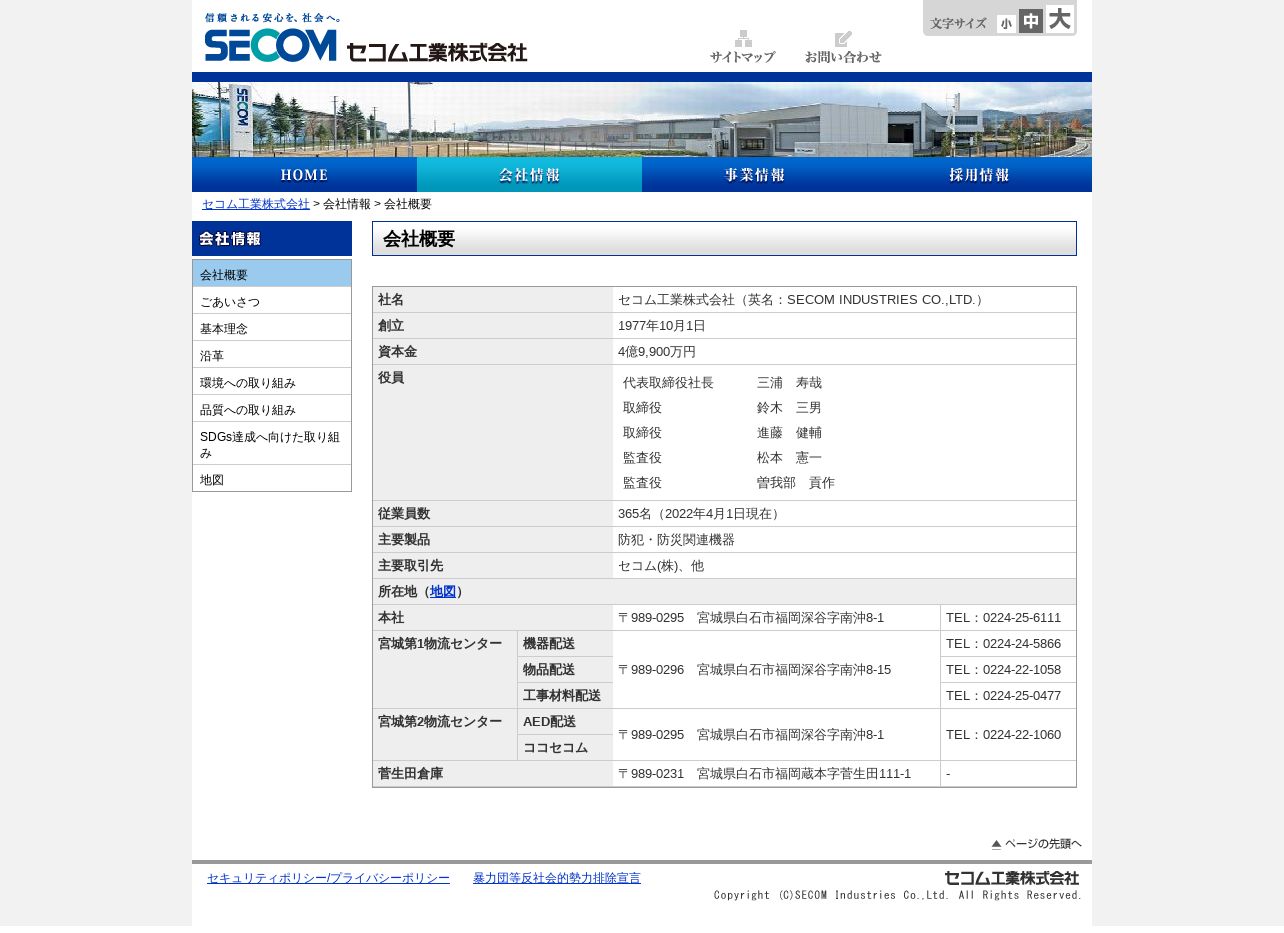1284x933 pixels.
Task: Click the president's name 三浦 寿哉
Action: click(789, 383)
